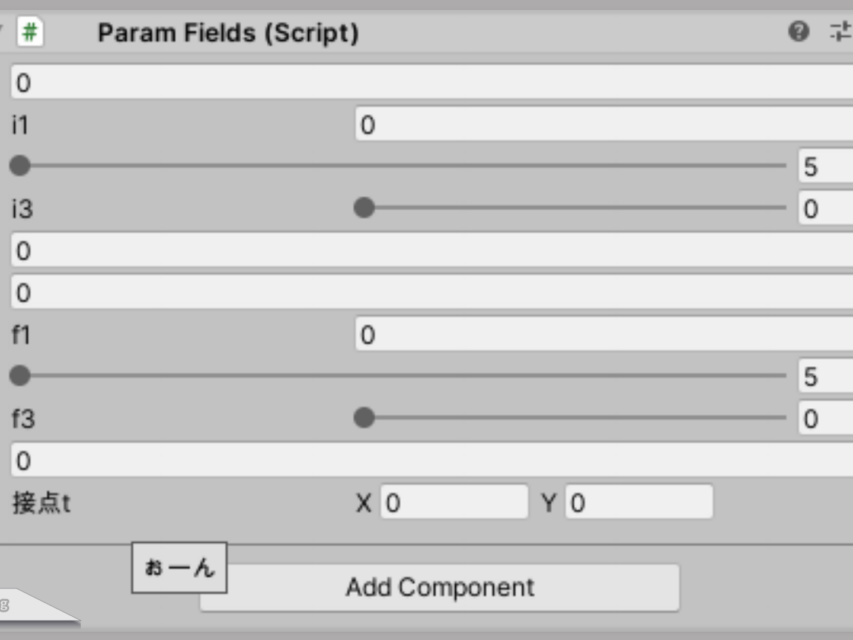Click the topmost unlabeled value field
Image resolution: width=853 pixels, height=640 pixels.
pyautogui.click(x=430, y=83)
